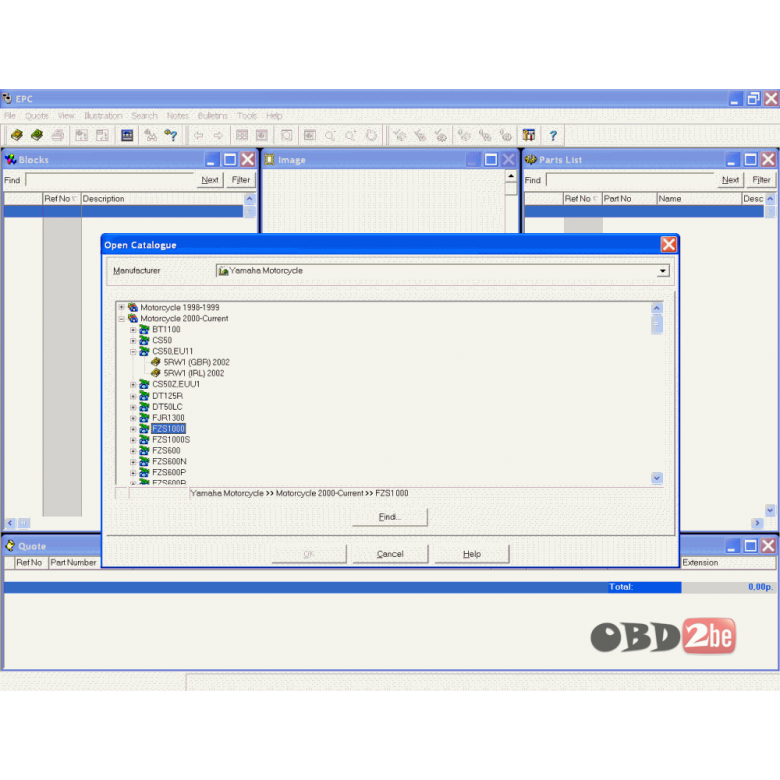Click the Next button in the Blocks panel
780x780 pixels.
tap(210, 180)
